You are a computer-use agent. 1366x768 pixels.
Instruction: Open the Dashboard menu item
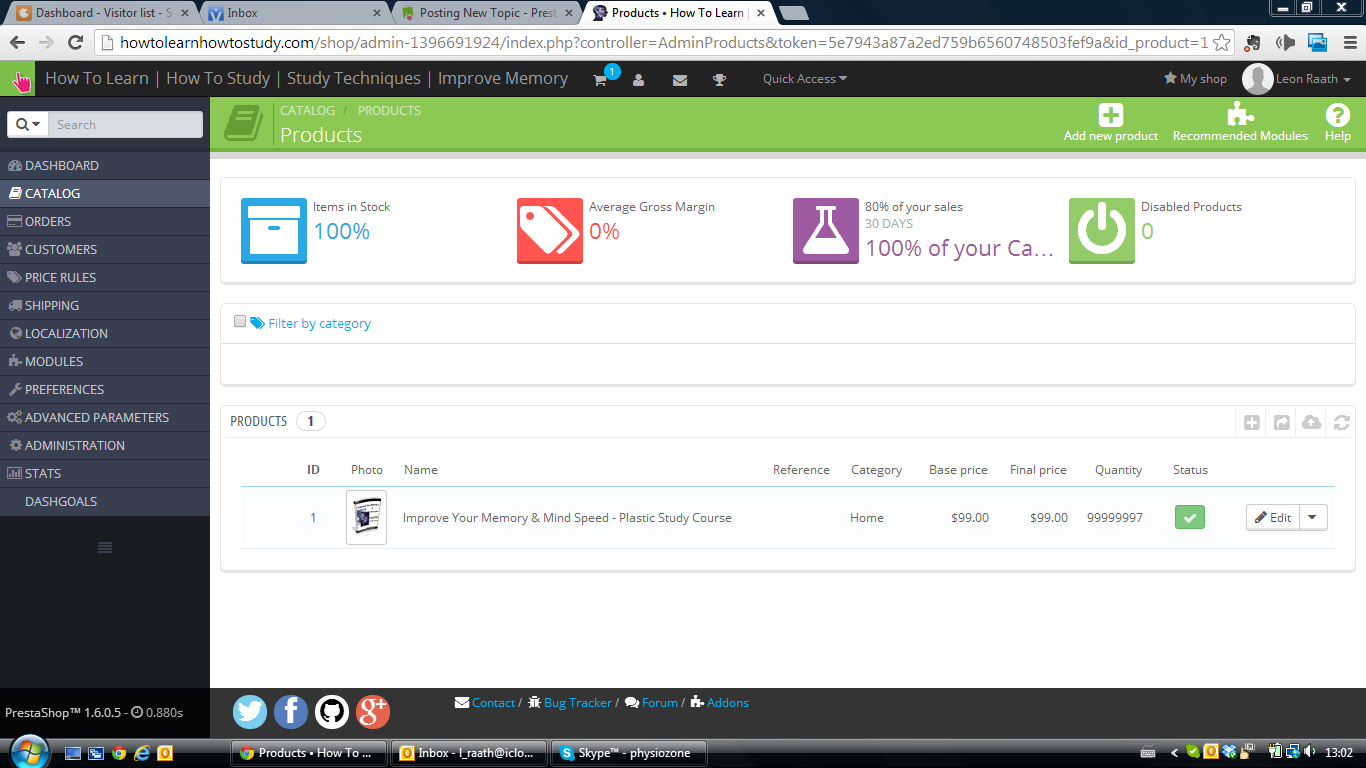tap(105, 166)
